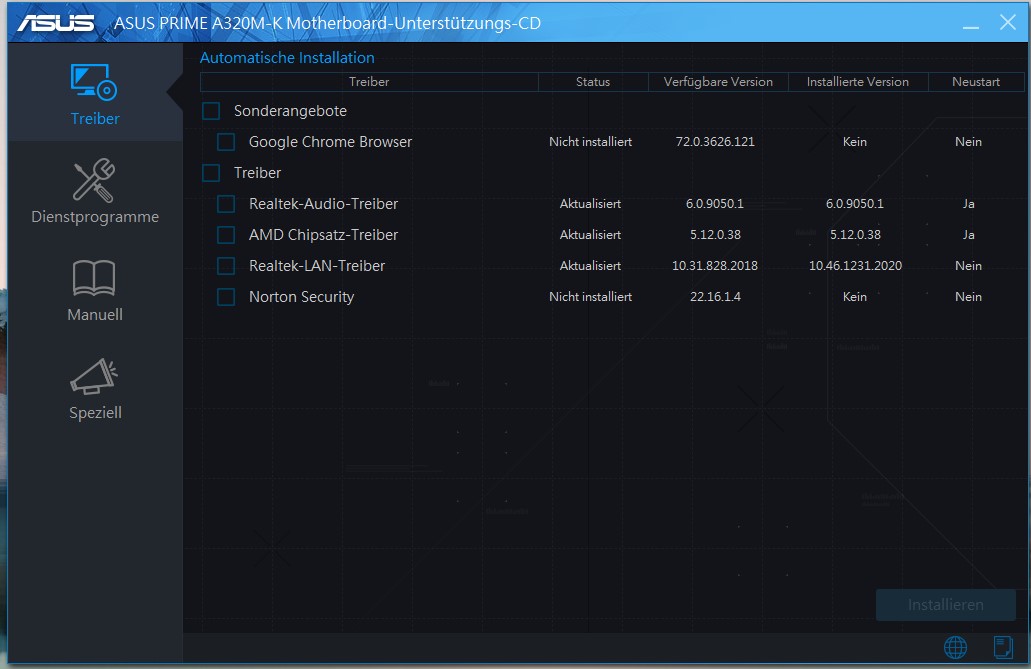
Task: Click the globe language icon
Action: point(955,647)
